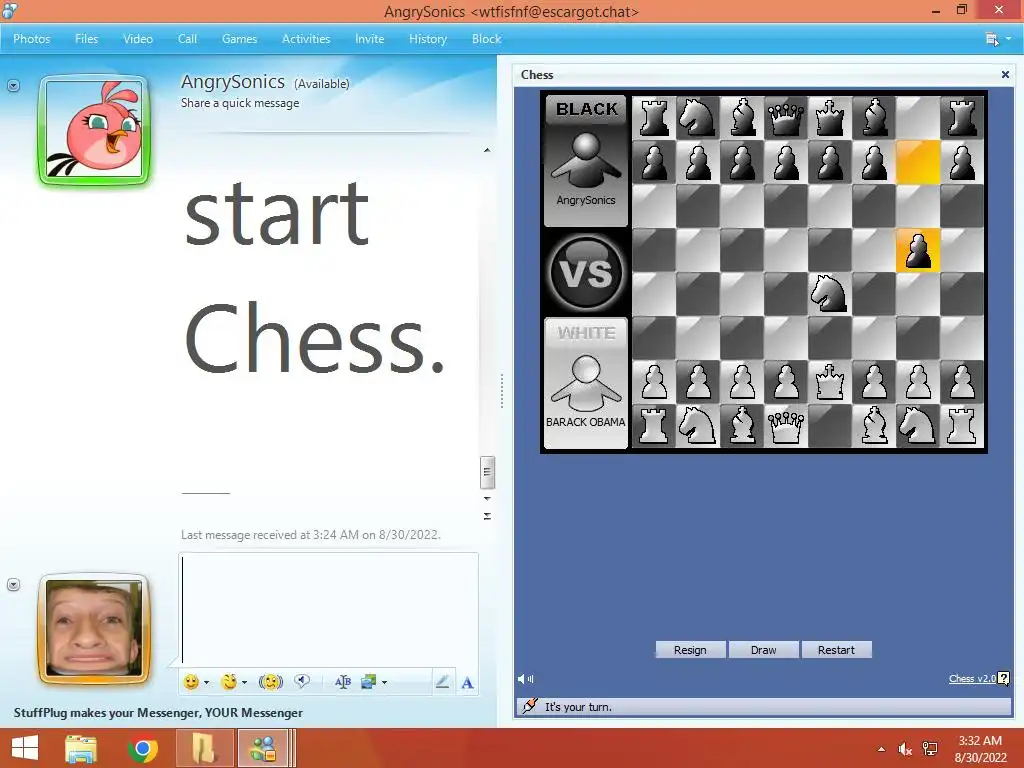Image resolution: width=1024 pixels, height=768 pixels.
Task: Click the network tray icon
Action: pyautogui.click(x=930, y=749)
